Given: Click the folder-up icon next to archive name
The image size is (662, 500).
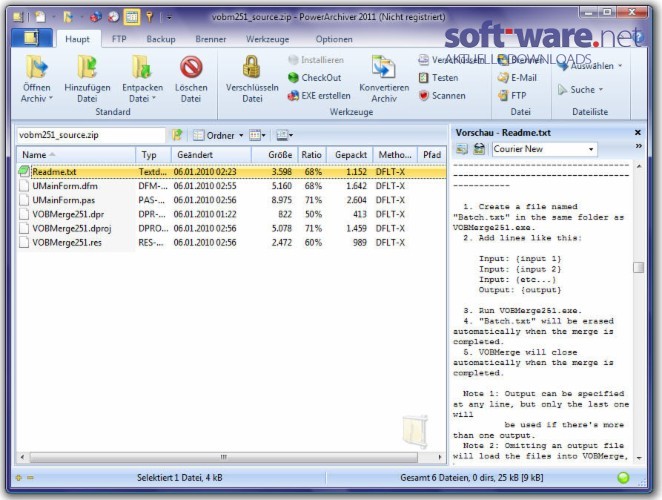Looking at the screenshot, I should tap(177, 135).
